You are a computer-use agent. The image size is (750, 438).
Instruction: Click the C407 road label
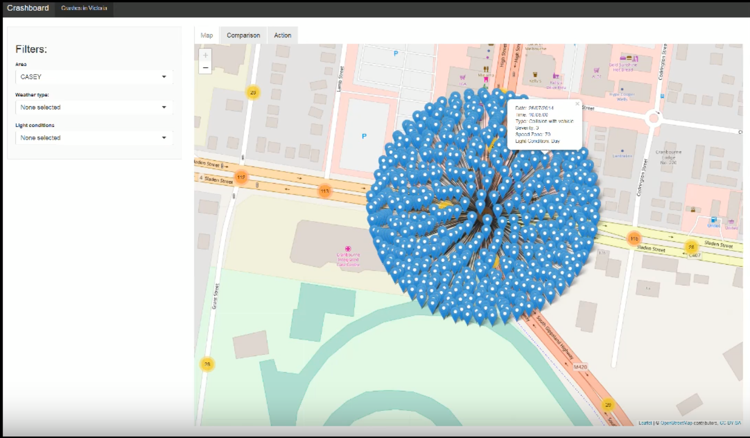695,255
